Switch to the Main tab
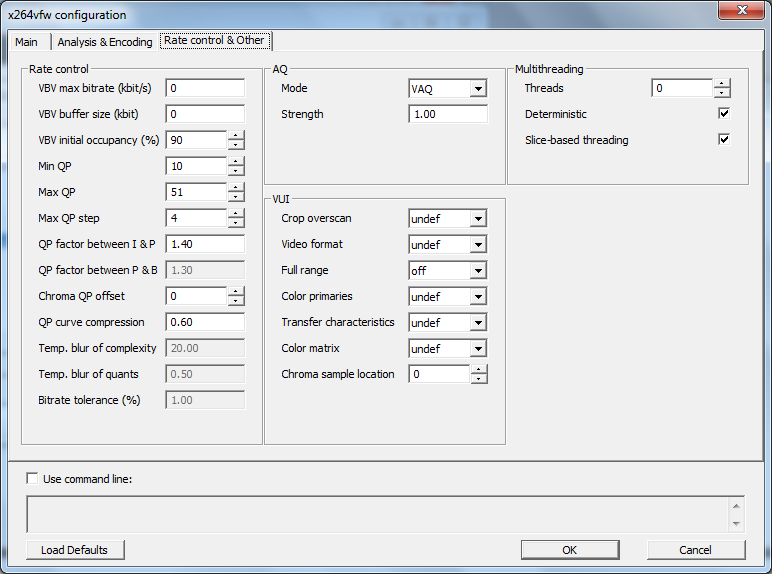Image resolution: width=772 pixels, height=574 pixels. pos(27,42)
